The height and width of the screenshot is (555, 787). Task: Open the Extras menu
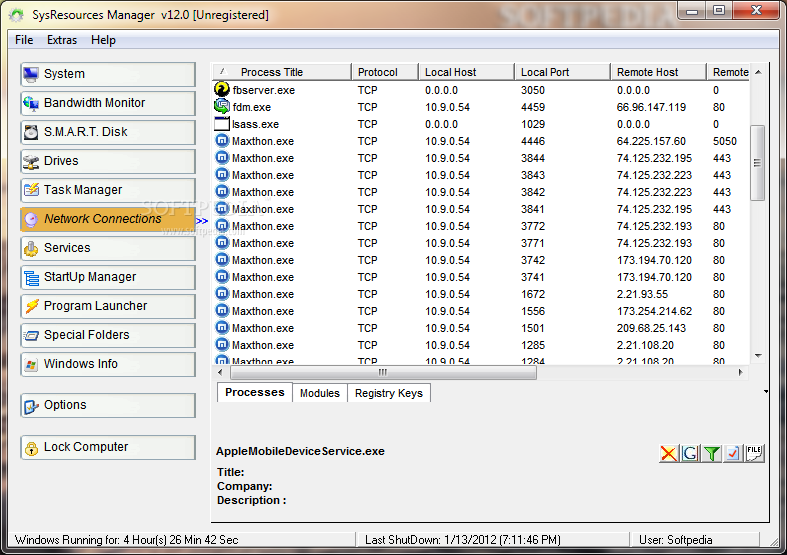pos(62,40)
